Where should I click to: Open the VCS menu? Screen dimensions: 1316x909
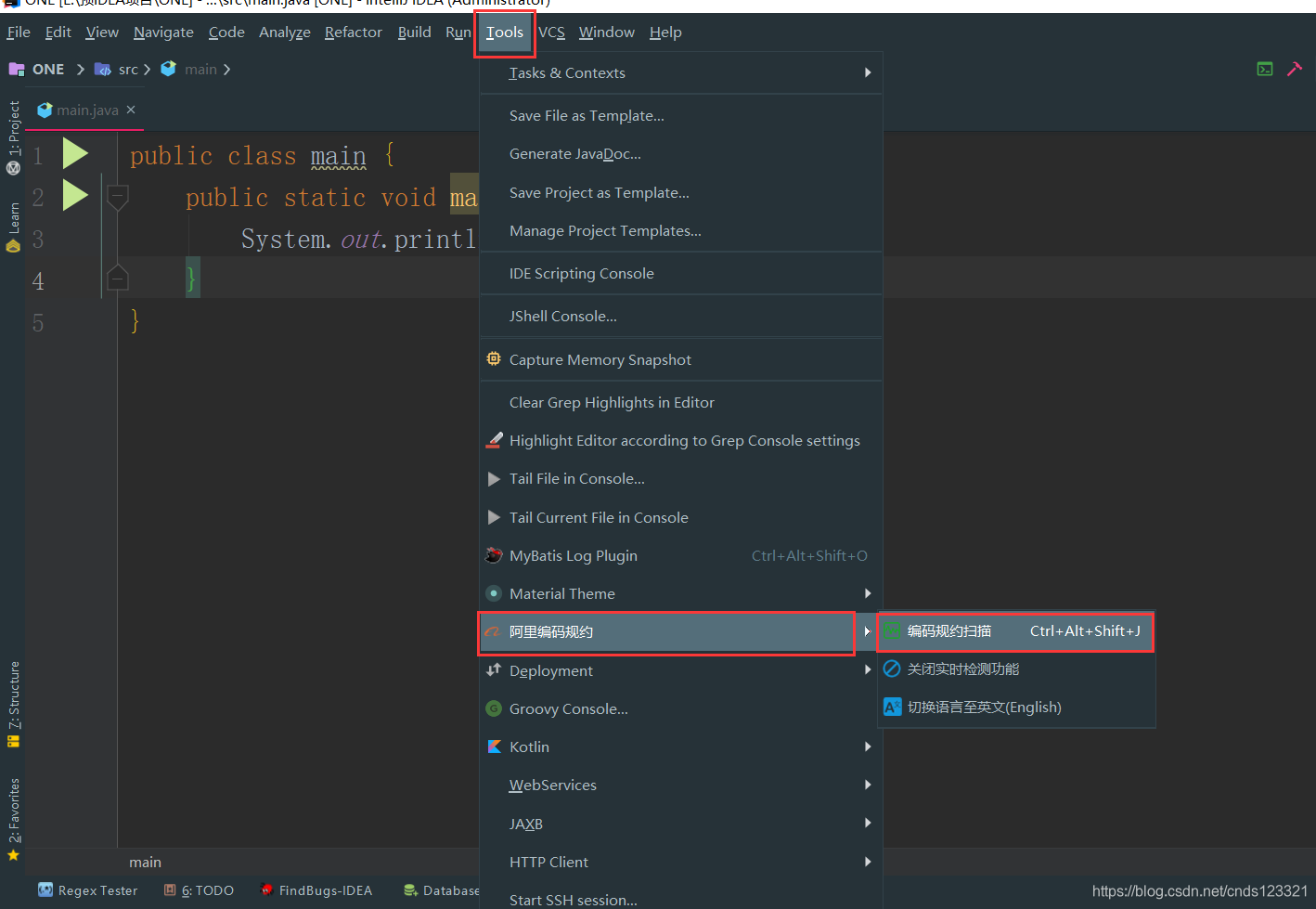[551, 32]
